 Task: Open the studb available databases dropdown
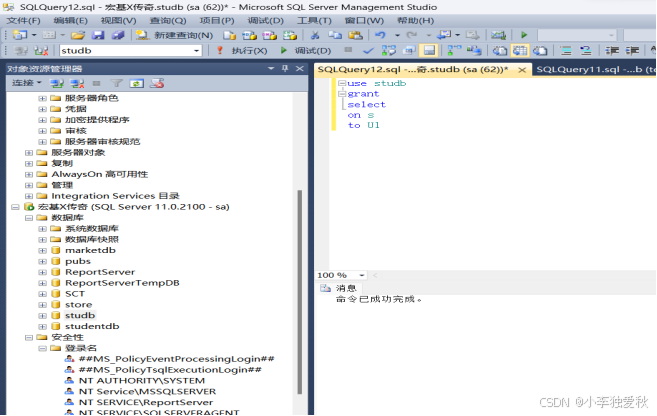click(x=196, y=51)
